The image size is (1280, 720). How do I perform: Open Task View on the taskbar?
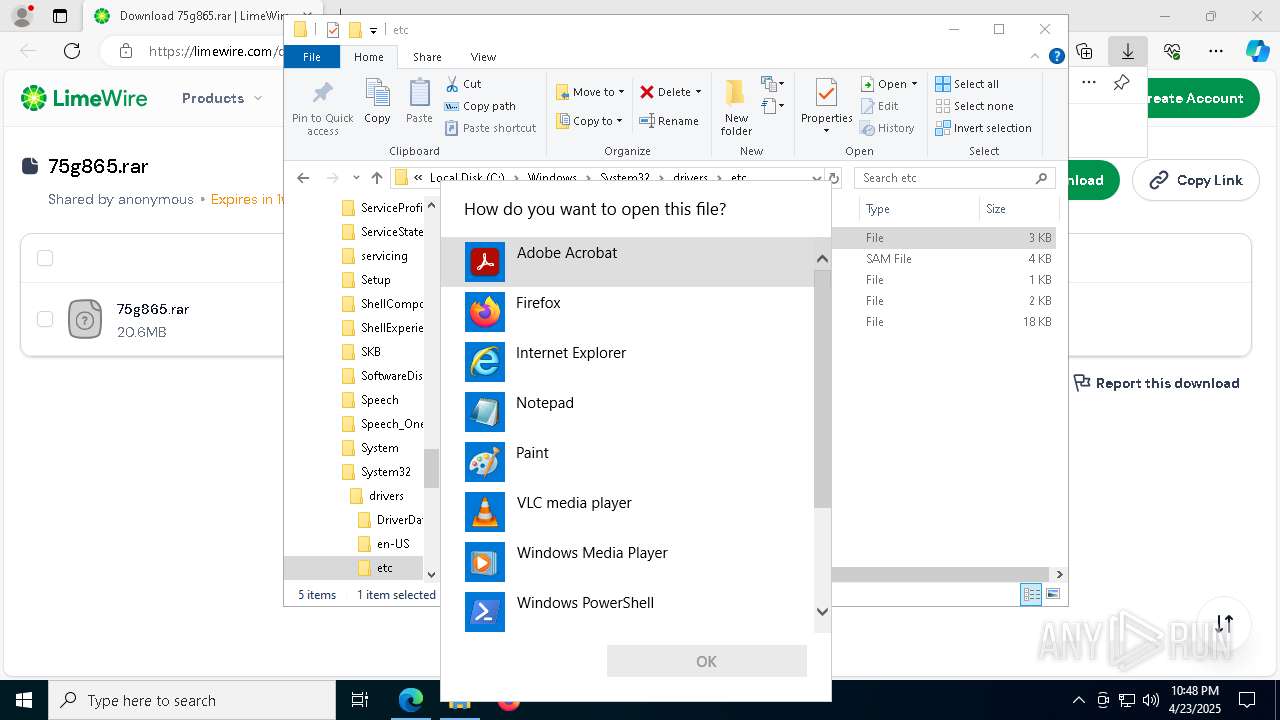coord(360,700)
